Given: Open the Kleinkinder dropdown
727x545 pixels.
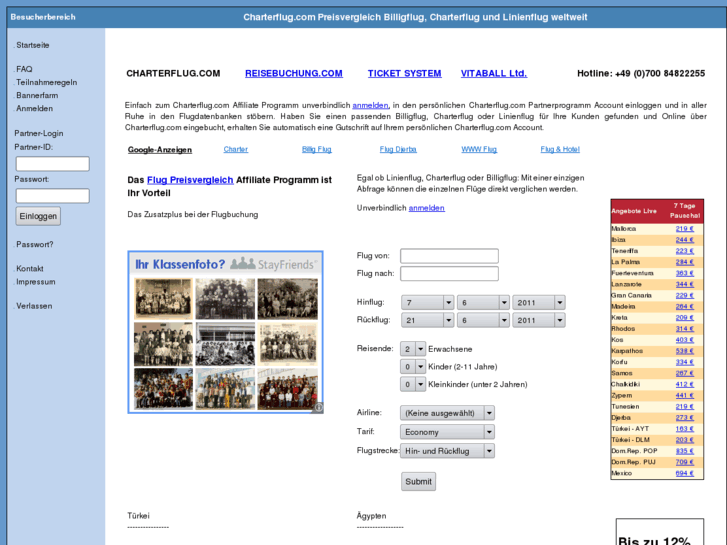Looking at the screenshot, I should 413,385.
